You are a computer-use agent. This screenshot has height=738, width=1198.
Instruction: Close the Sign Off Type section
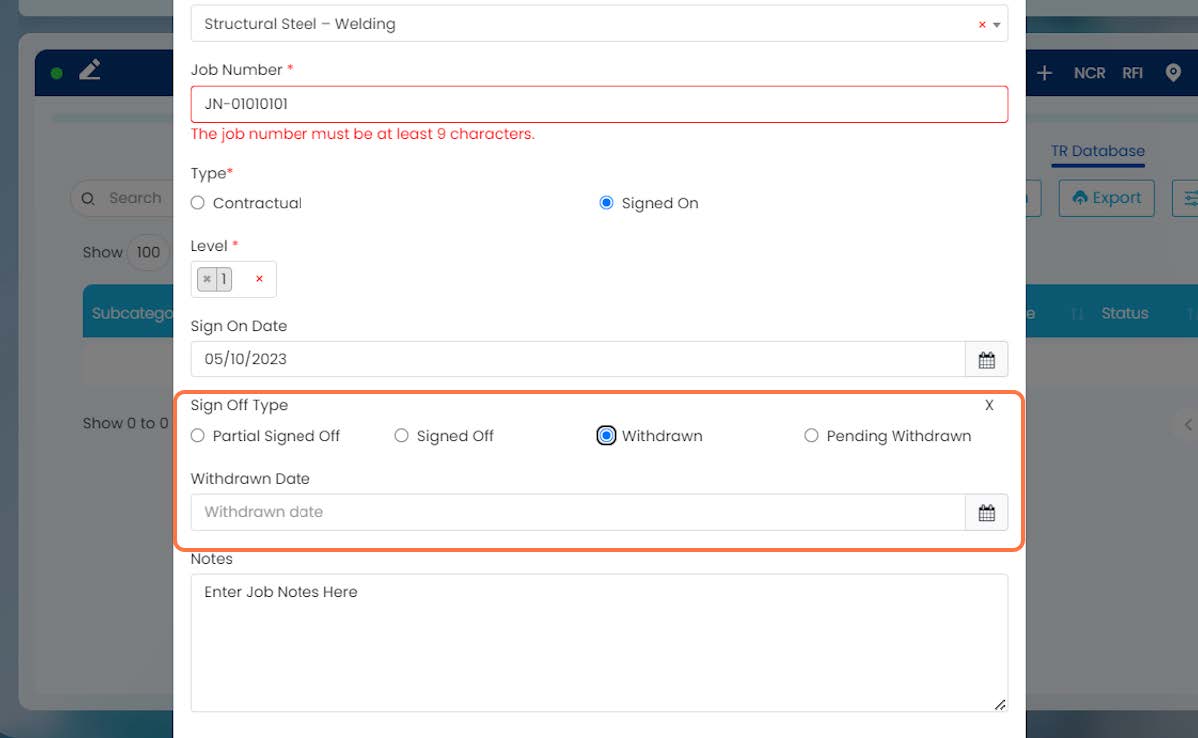coord(989,405)
